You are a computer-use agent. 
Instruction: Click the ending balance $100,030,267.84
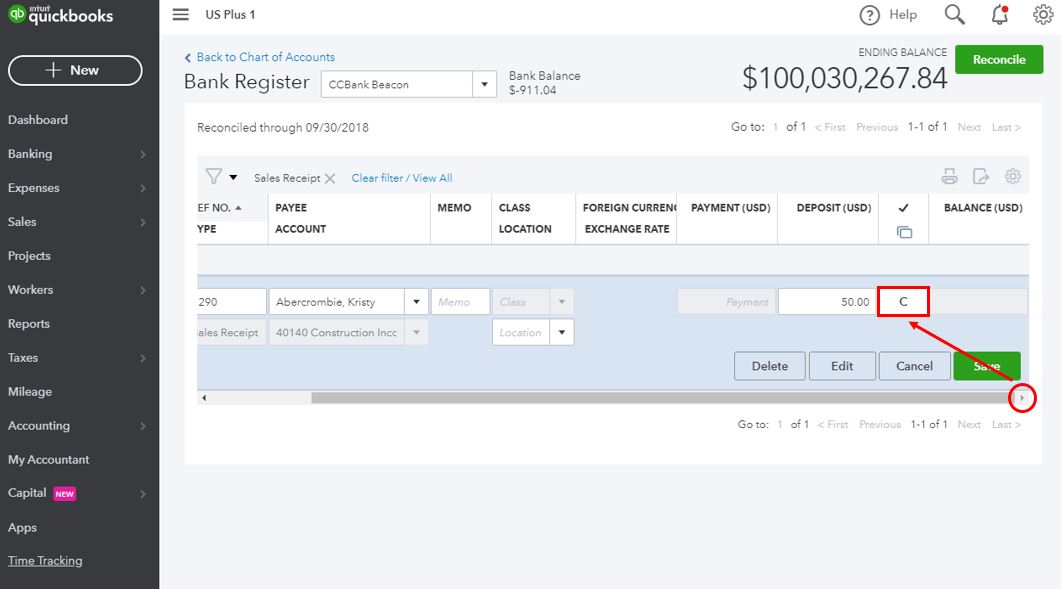(x=844, y=78)
